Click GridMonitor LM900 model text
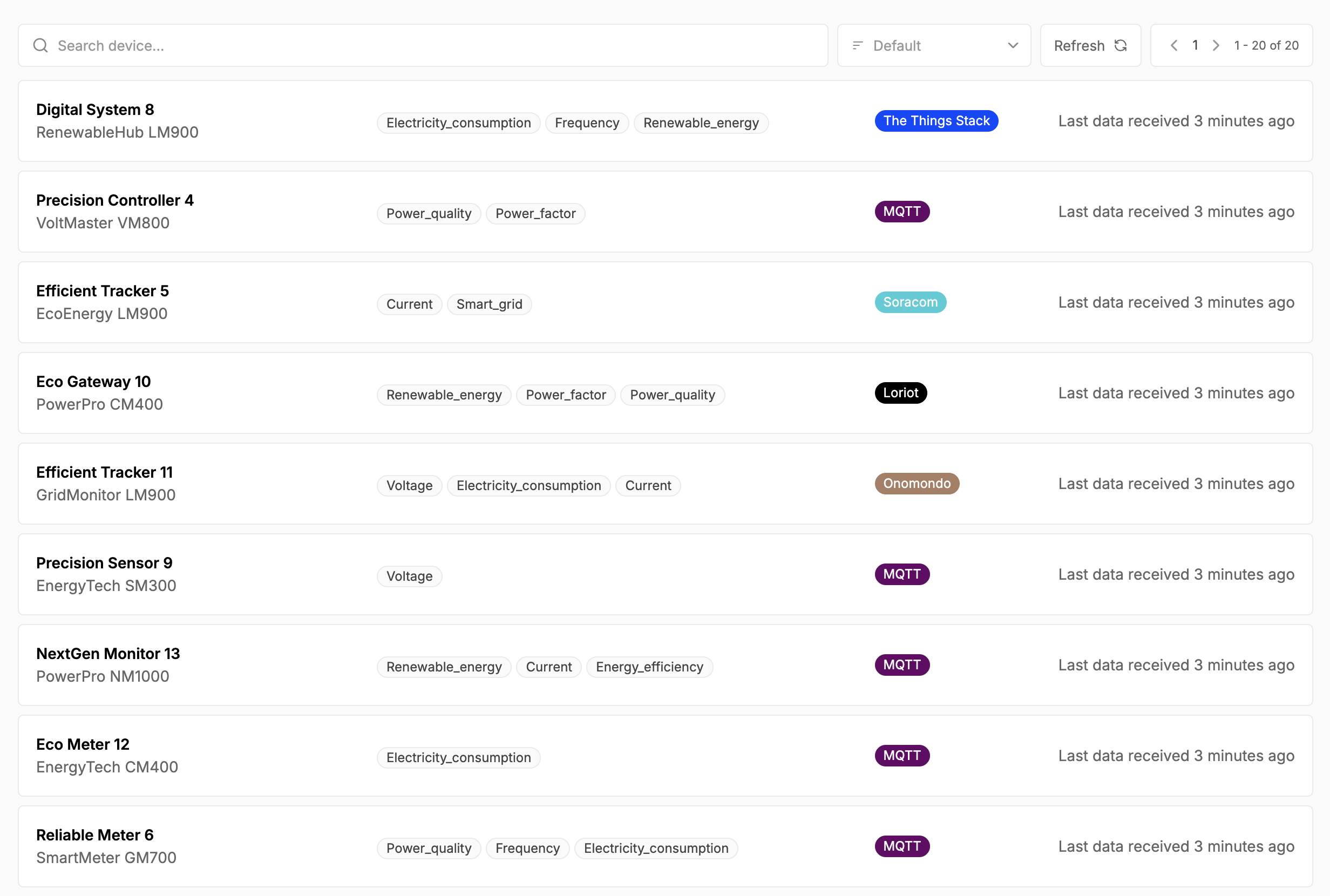Viewport: 1330px width, 896px height. click(x=106, y=495)
